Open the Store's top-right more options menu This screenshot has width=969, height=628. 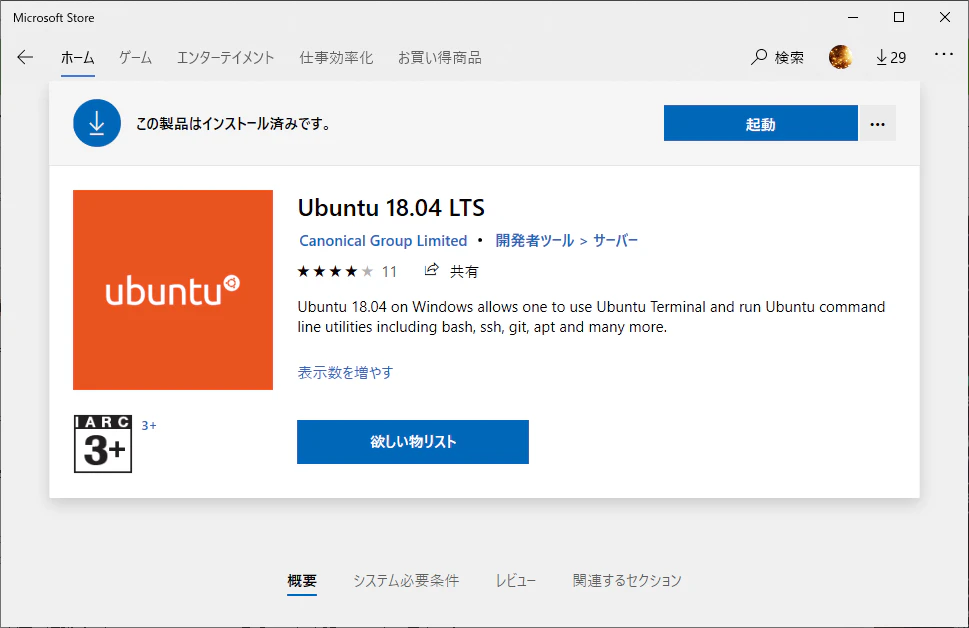[944, 54]
